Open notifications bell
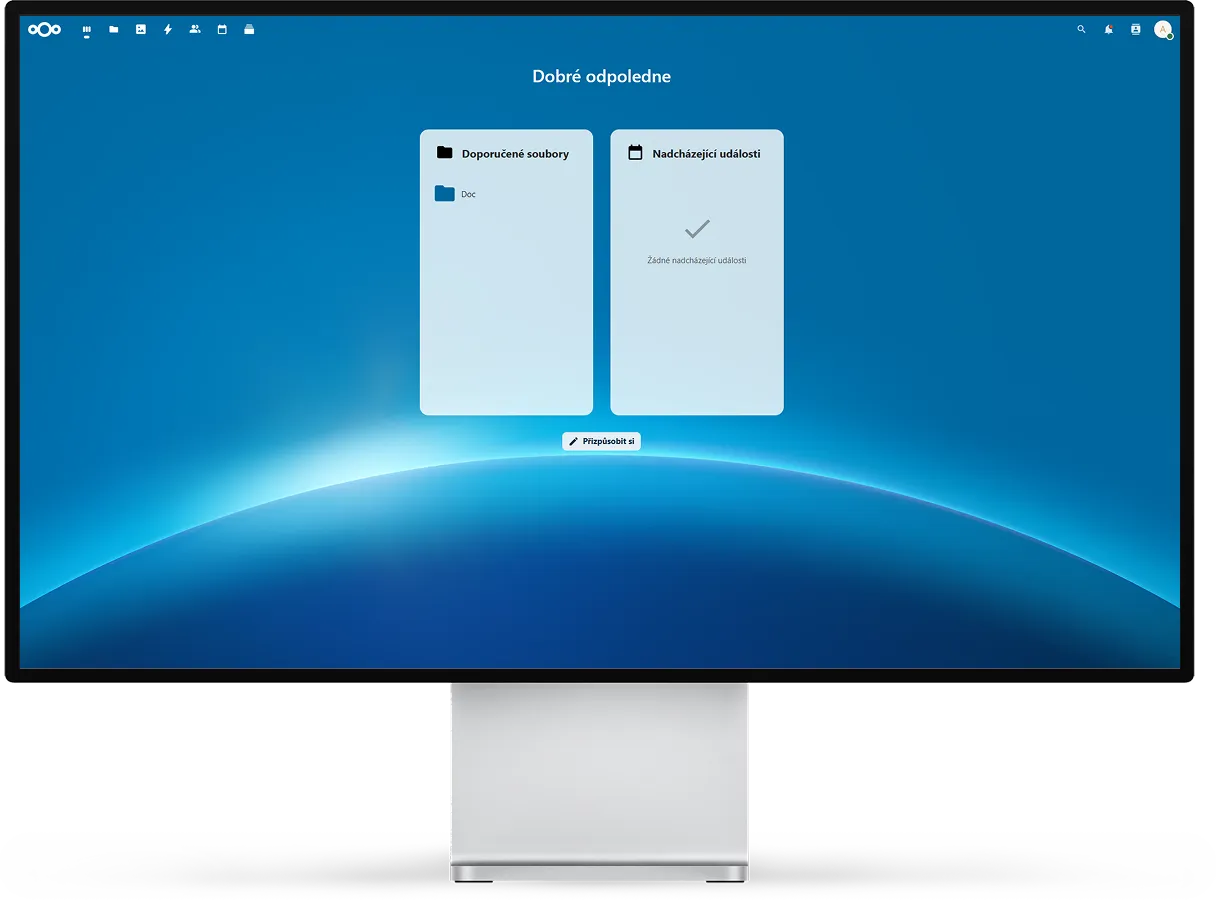1216x900 pixels. [1108, 30]
